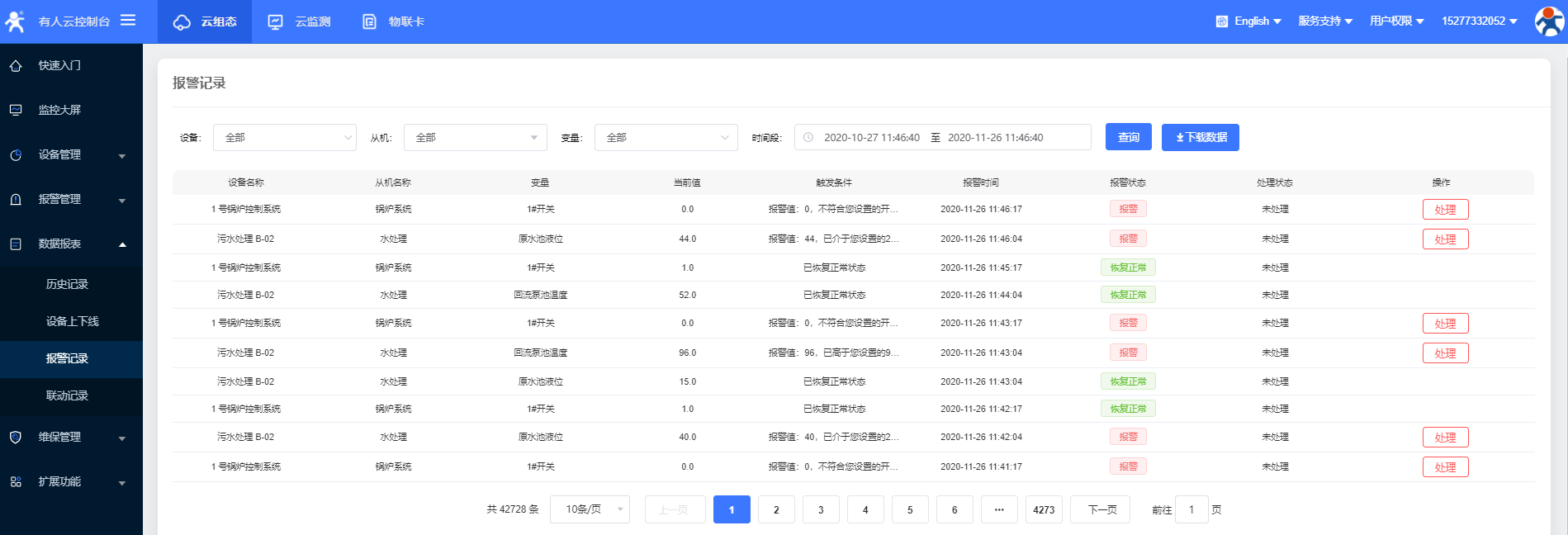Click the 恢复正常 tag at 11:45:17

coord(1128,267)
